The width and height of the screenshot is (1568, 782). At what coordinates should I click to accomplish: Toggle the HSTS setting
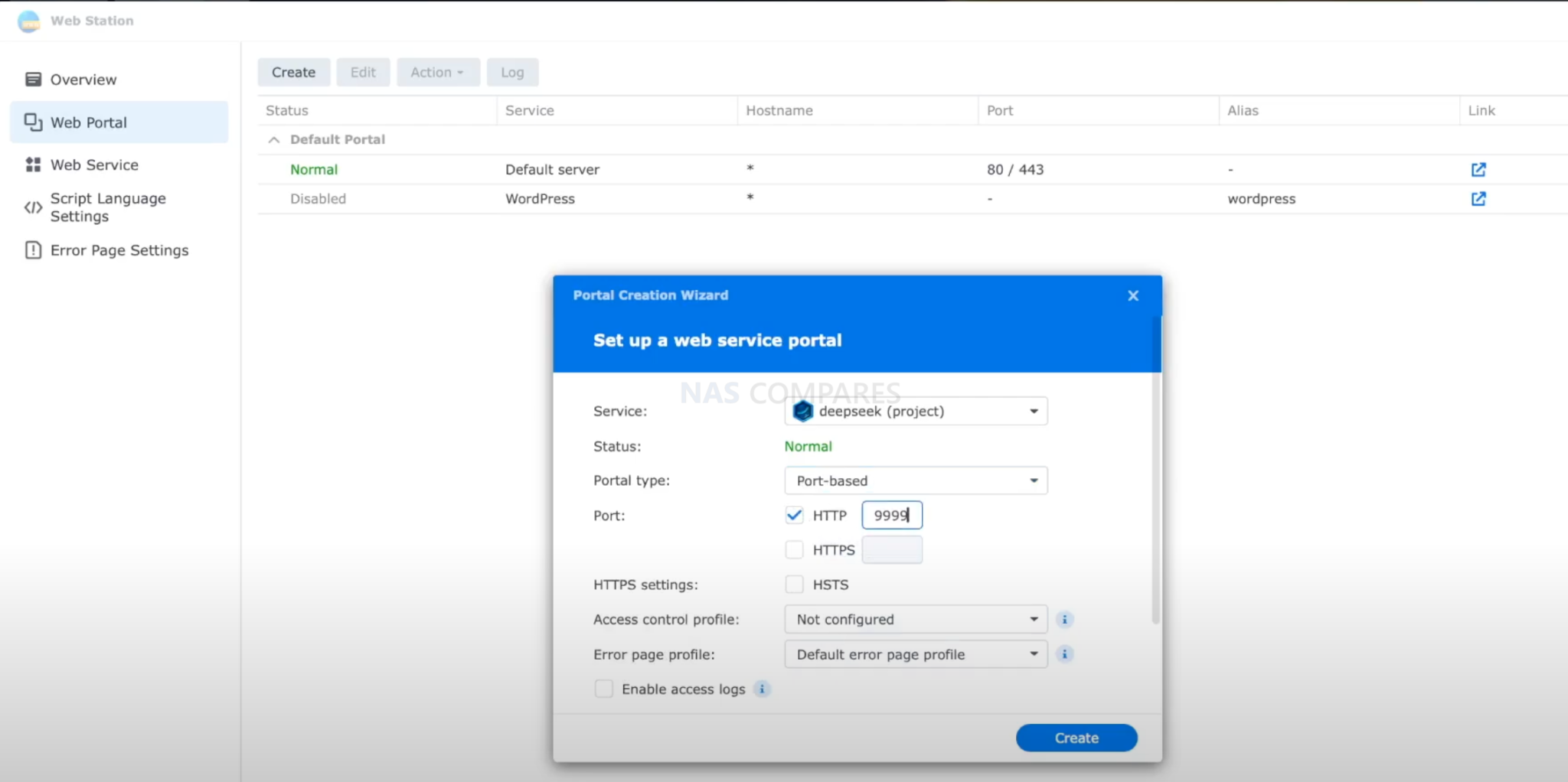coord(794,584)
